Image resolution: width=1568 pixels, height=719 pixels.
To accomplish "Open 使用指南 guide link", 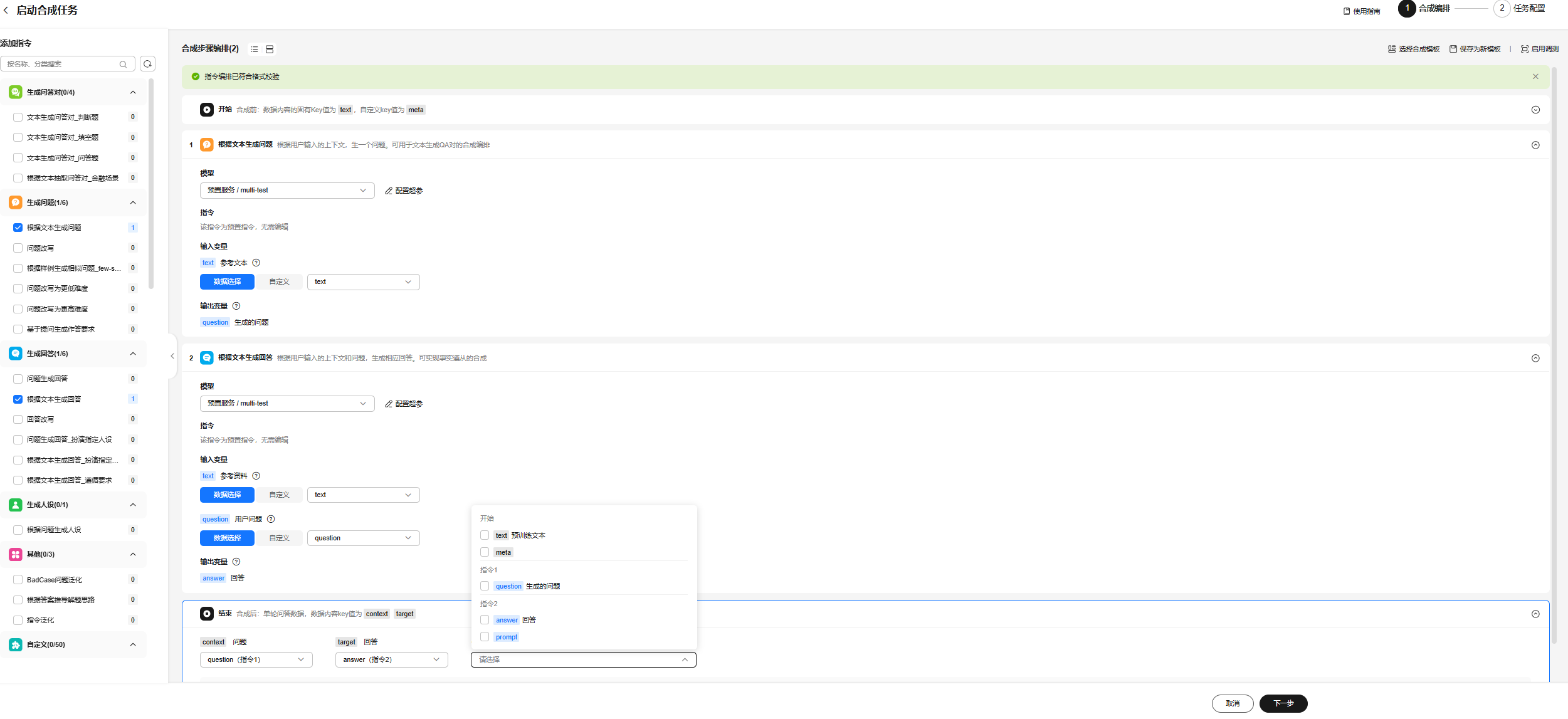I will (x=1362, y=11).
